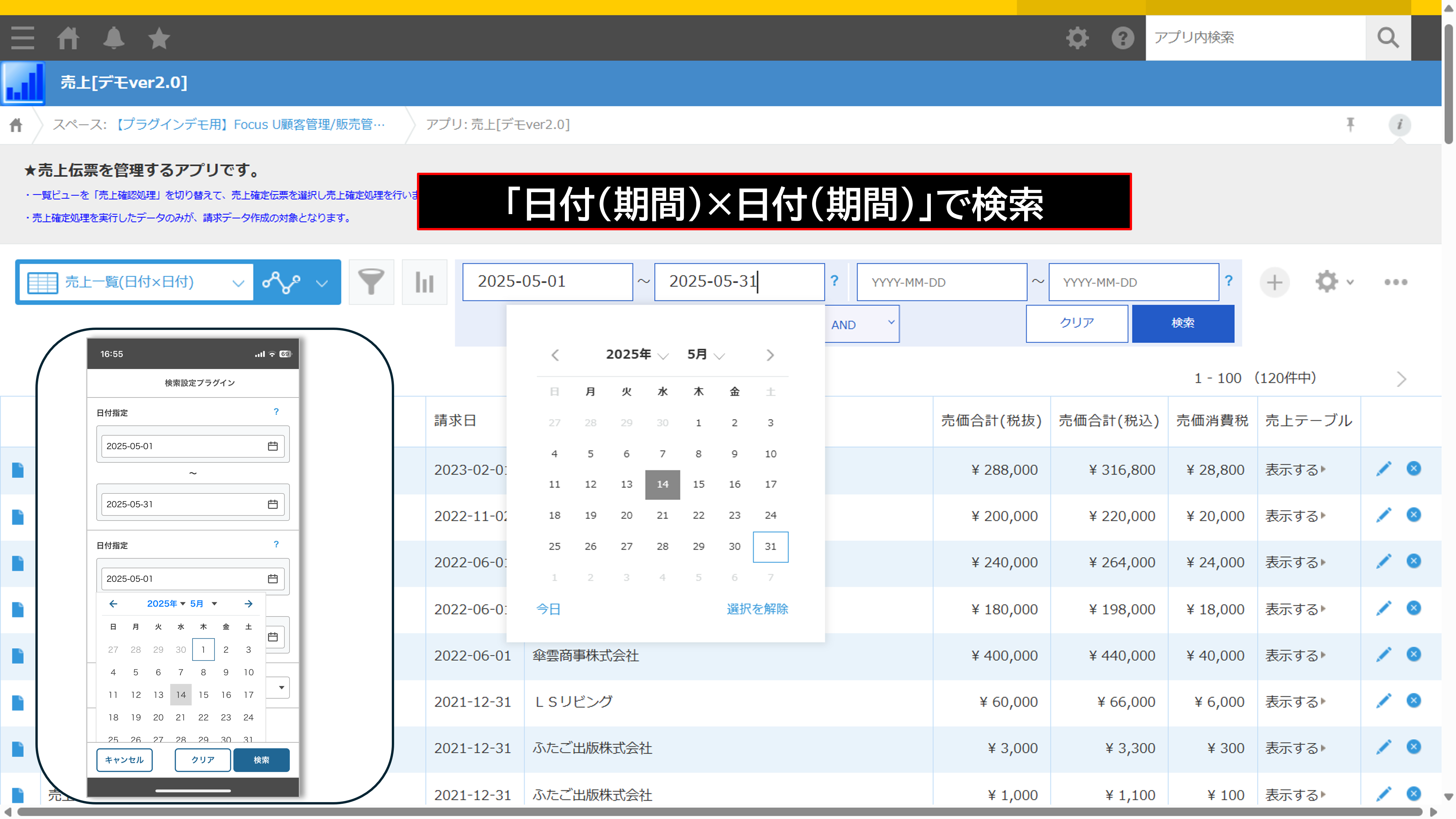
Task: Delete the ¥ 288,000 row
Action: tap(1414, 469)
